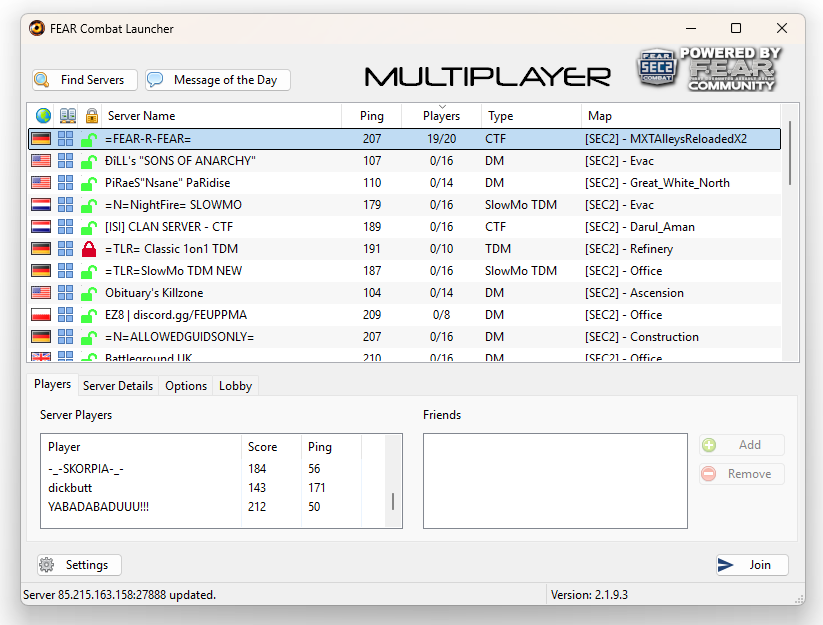Click magnifying glass on Find Servers button
This screenshot has height=625, width=823.
[41, 79]
